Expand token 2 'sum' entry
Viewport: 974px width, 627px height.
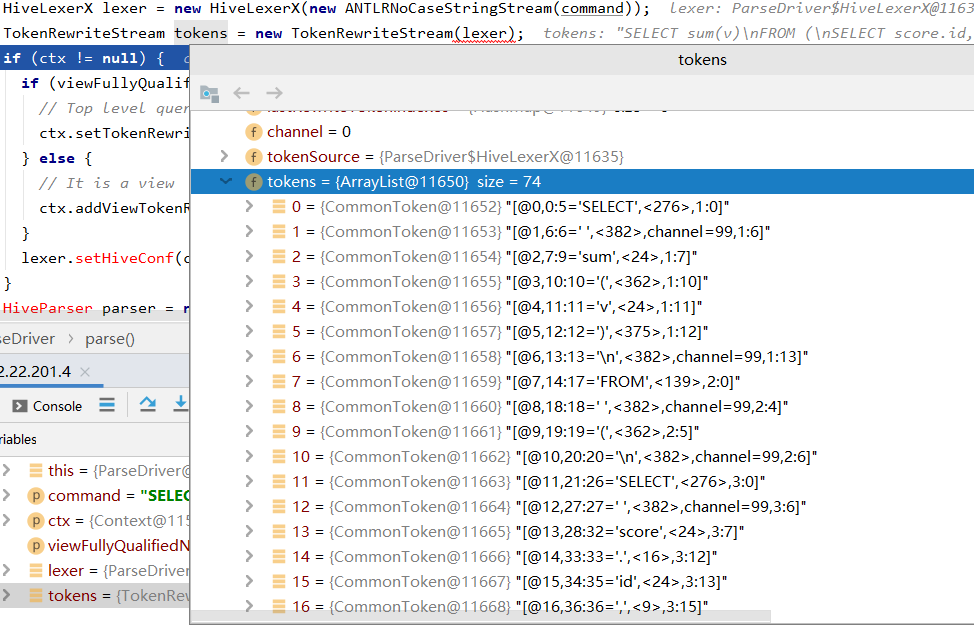click(249, 257)
